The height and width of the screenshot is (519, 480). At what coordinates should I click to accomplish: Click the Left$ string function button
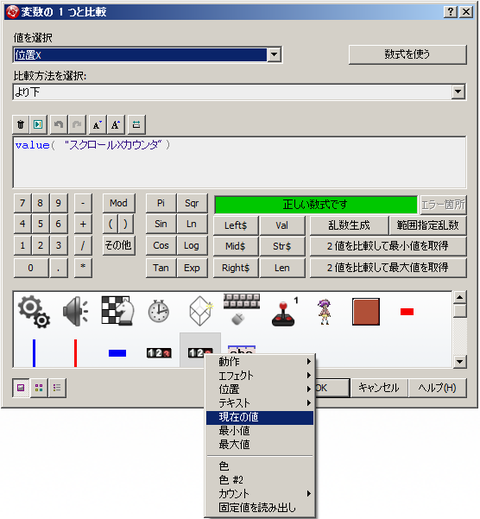[236, 226]
